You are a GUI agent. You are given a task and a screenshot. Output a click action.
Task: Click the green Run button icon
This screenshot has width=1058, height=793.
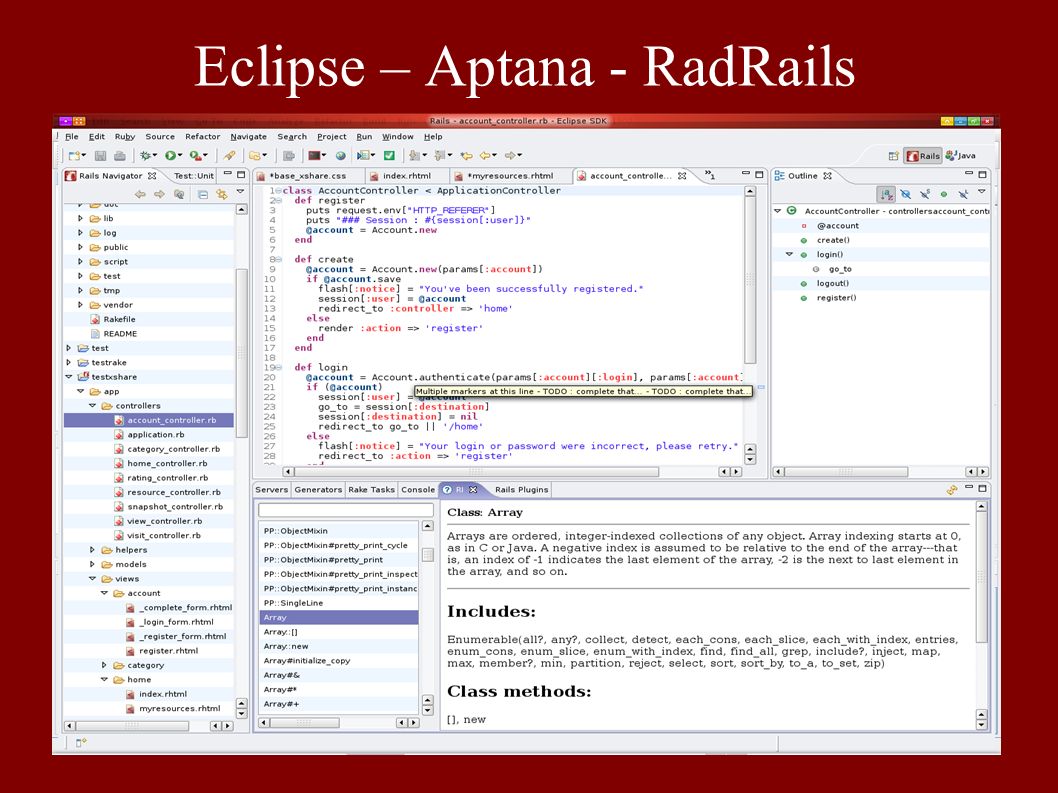tap(170, 156)
